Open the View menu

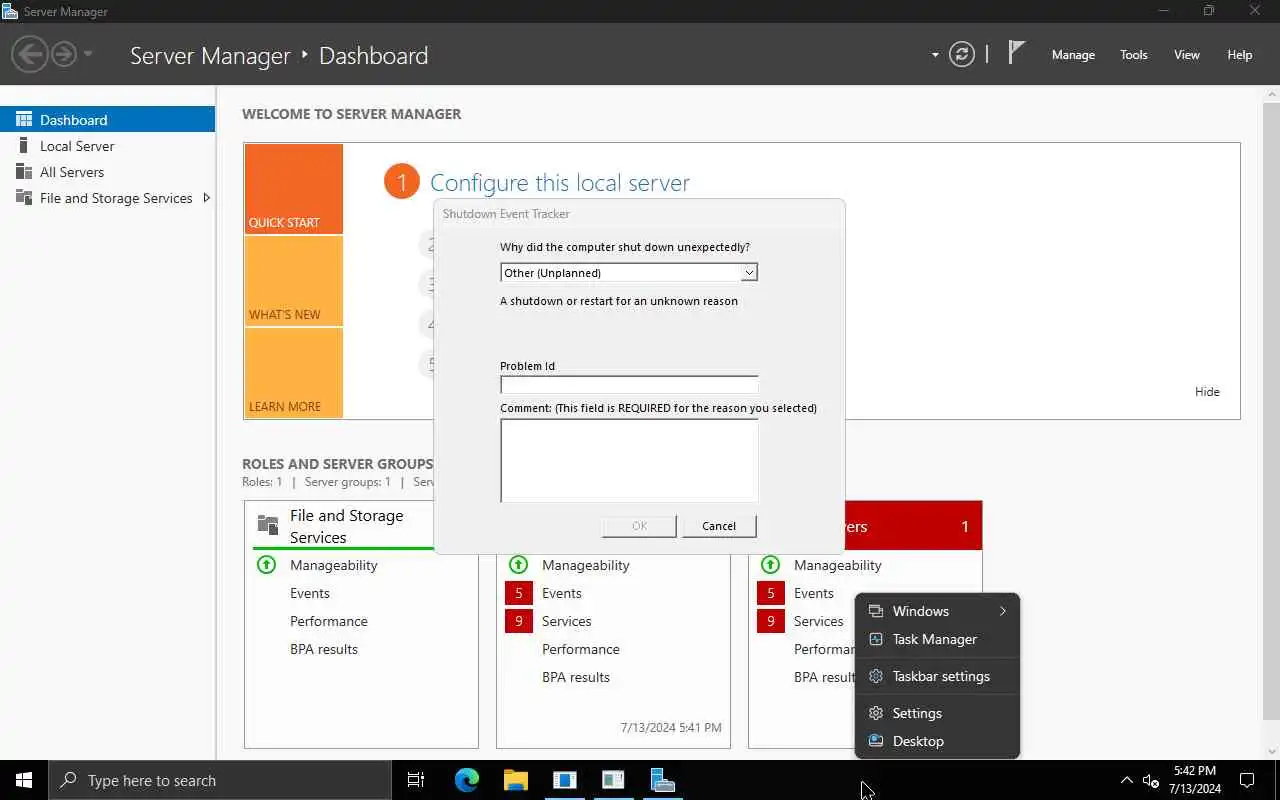[x=1186, y=55]
